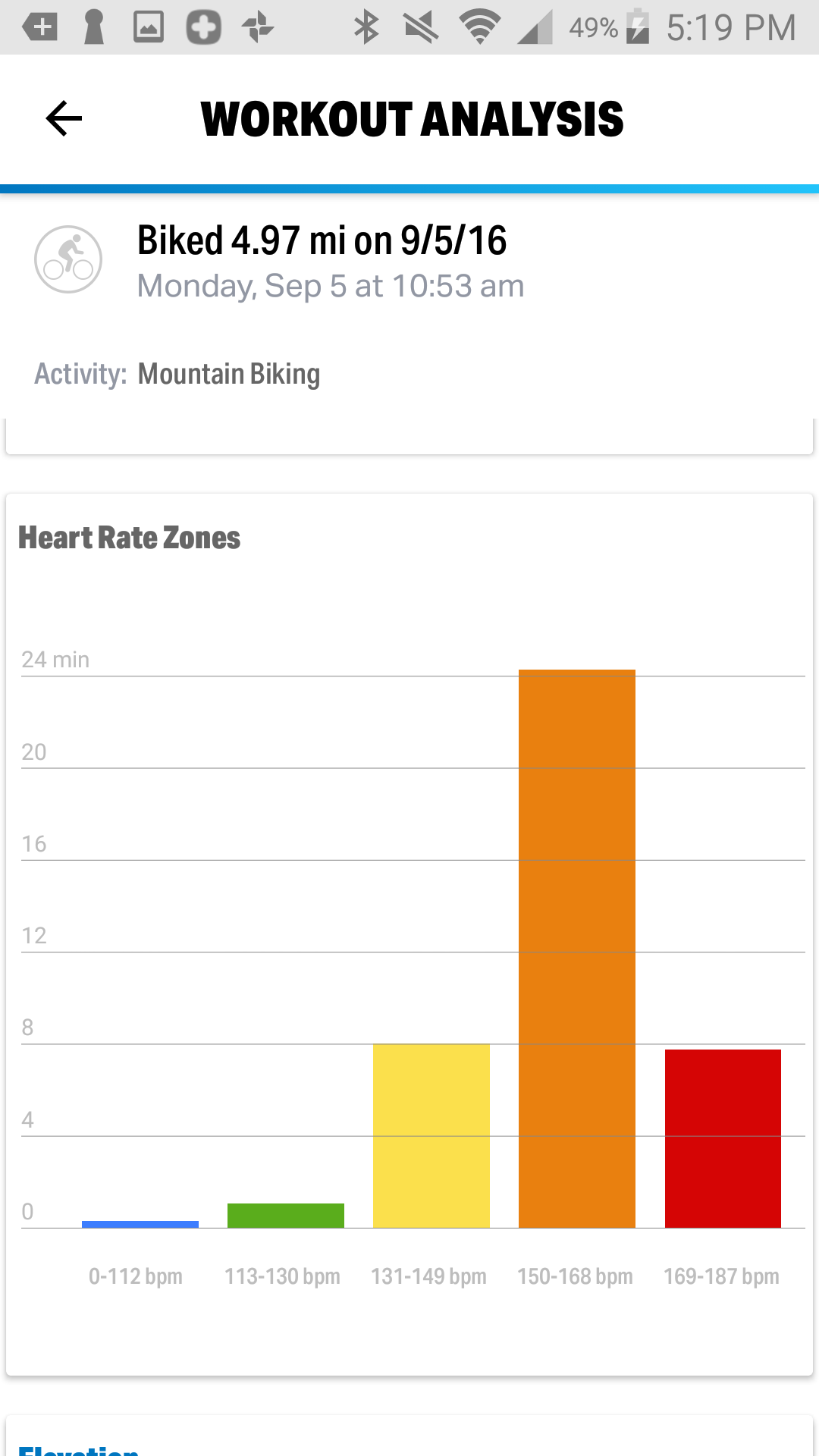Tap the Wi-Fi status icon
This screenshot has width=819, height=1456.
[x=479, y=27]
